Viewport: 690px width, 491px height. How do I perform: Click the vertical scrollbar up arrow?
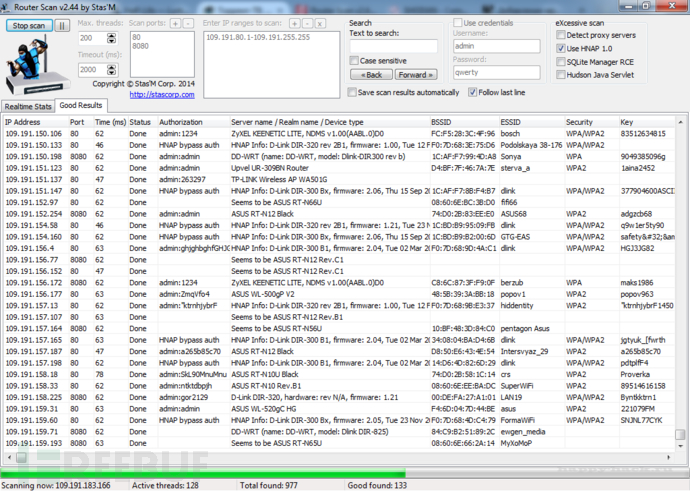680,122
